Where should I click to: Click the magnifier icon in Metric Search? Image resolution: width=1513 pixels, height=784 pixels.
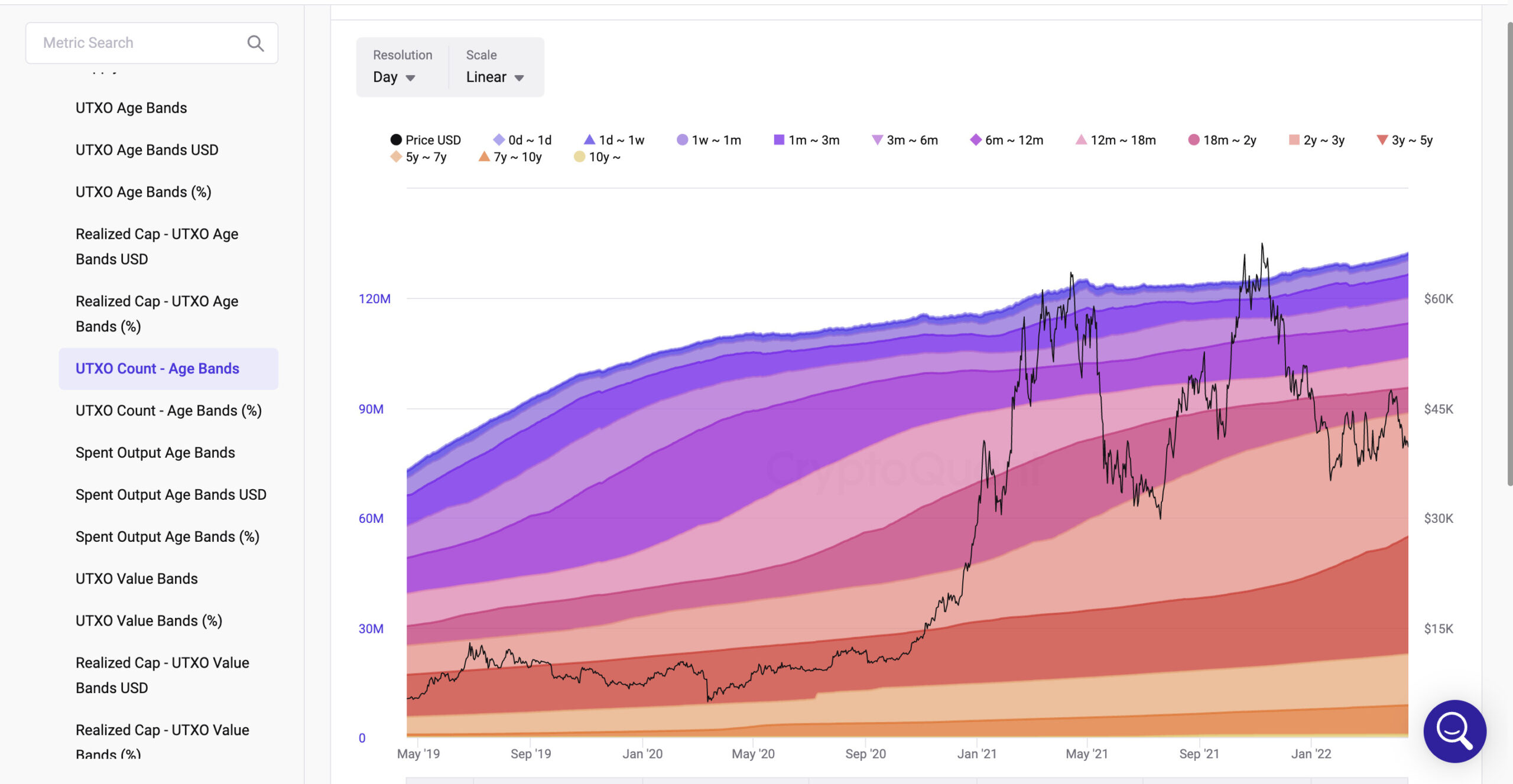[255, 43]
